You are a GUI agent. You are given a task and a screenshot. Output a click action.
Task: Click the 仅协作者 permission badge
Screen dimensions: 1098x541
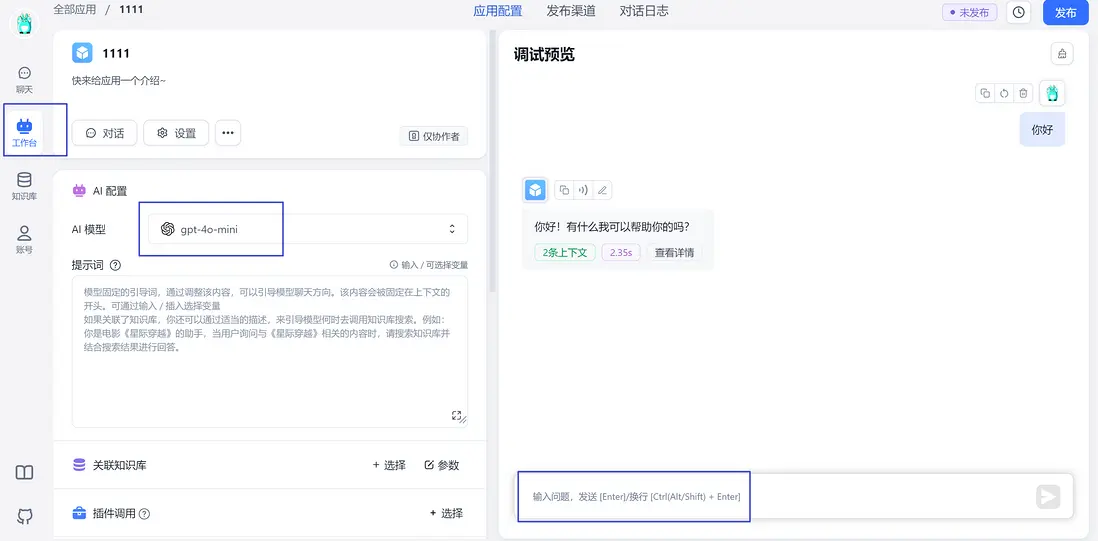point(434,136)
